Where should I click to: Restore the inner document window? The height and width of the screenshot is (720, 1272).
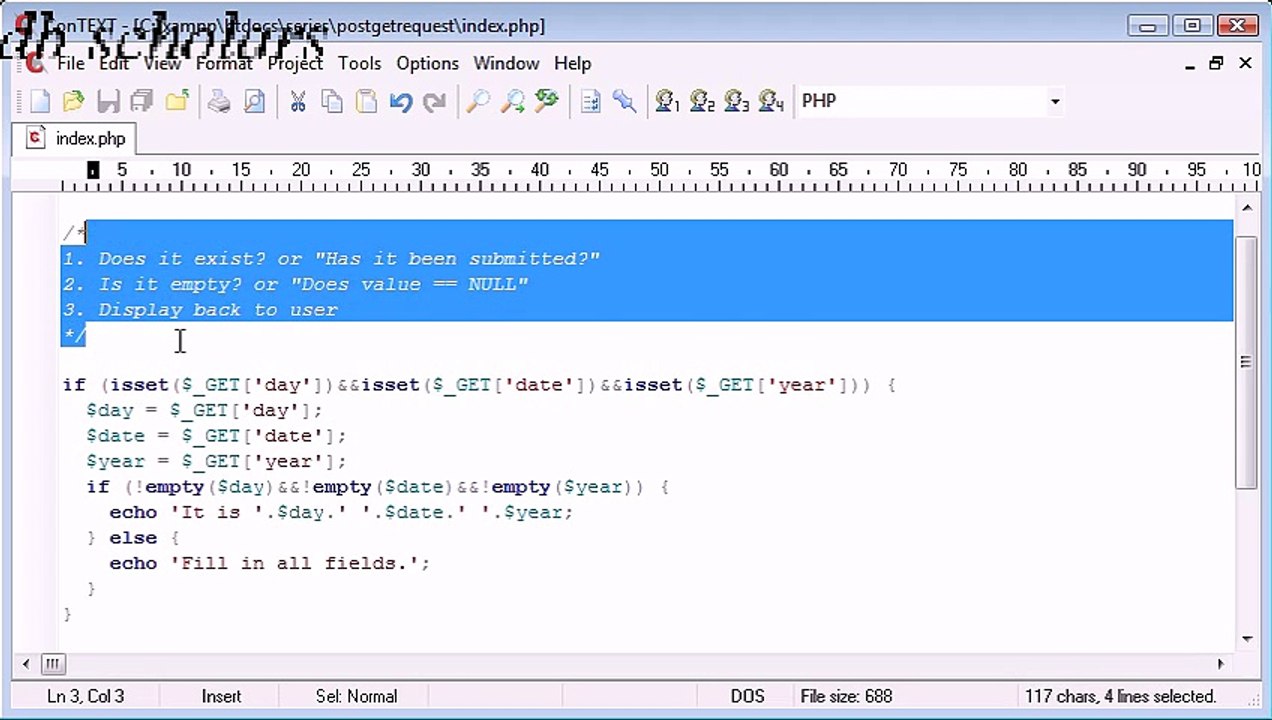1216,63
